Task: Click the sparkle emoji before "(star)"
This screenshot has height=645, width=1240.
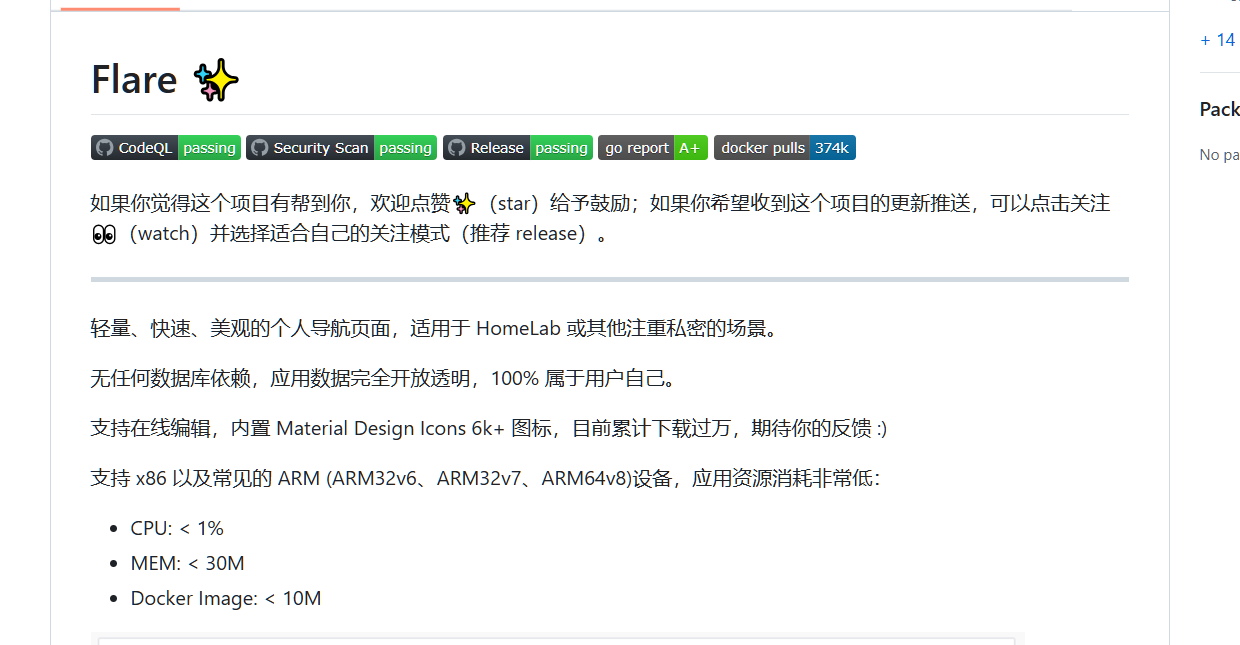Action: (x=464, y=204)
